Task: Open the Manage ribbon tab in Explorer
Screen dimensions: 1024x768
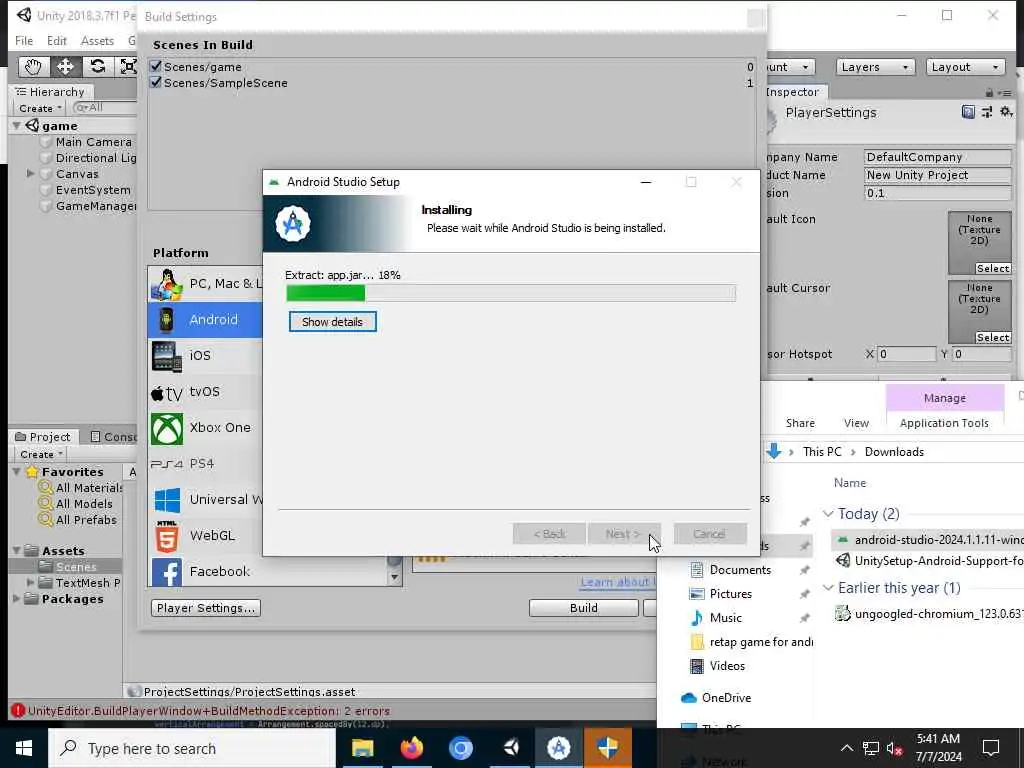Action: pyautogui.click(x=944, y=398)
